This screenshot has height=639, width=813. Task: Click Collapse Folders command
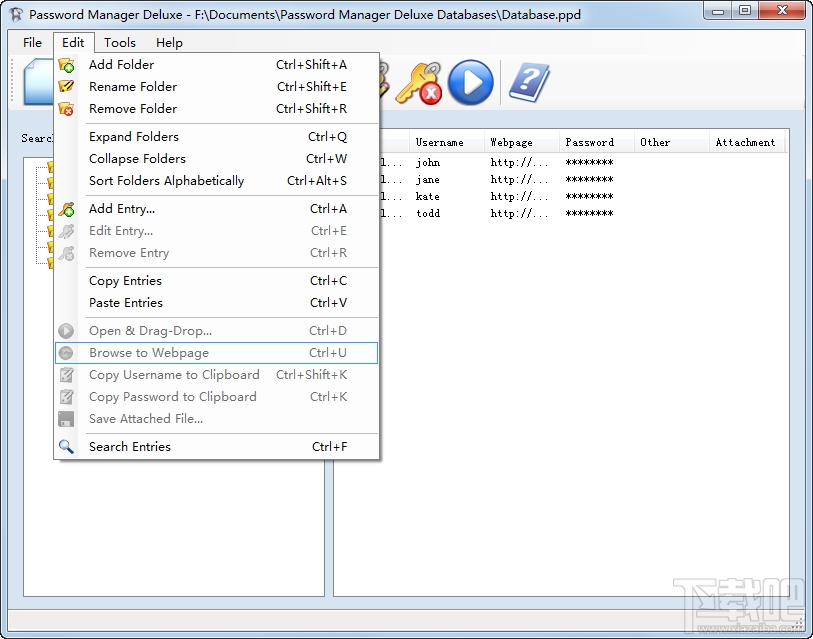136,158
